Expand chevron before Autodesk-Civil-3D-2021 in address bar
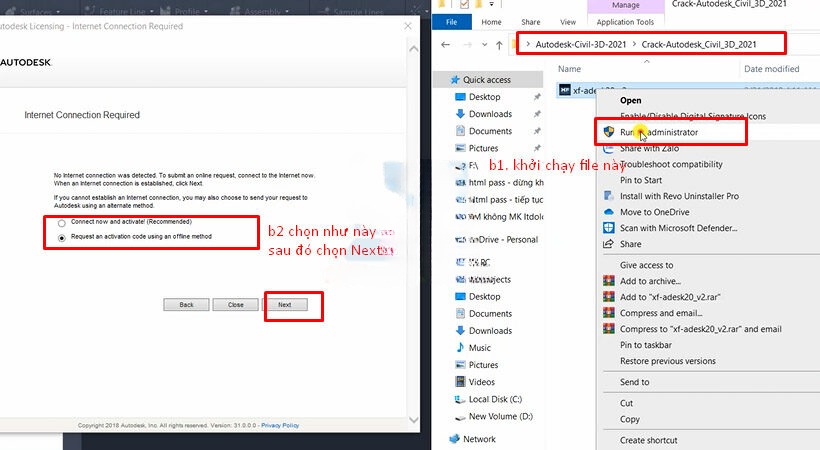This screenshot has height=450, width=820. (x=528, y=44)
